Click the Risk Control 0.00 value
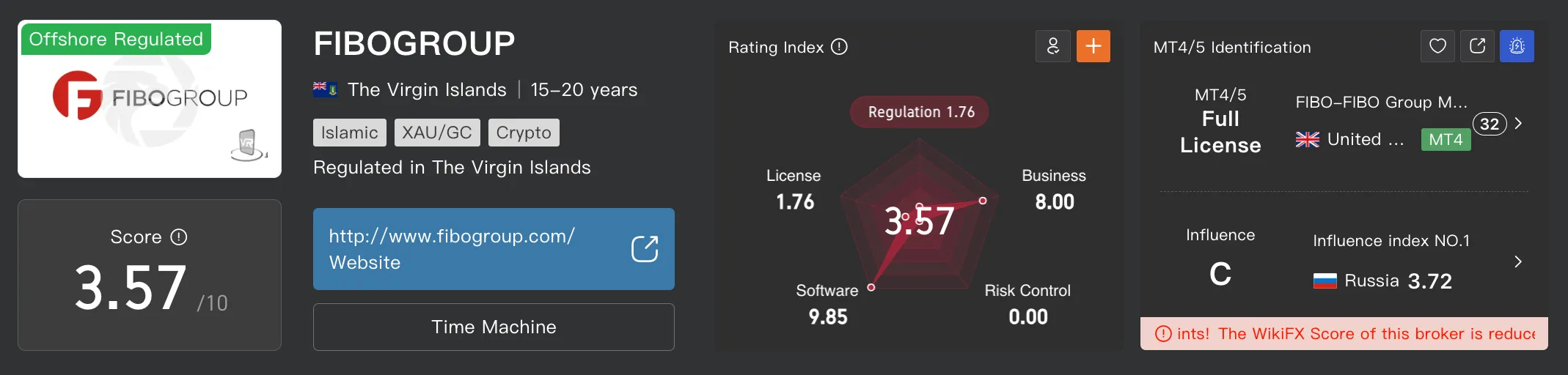This screenshot has width=1568, height=375. pos(1028,317)
